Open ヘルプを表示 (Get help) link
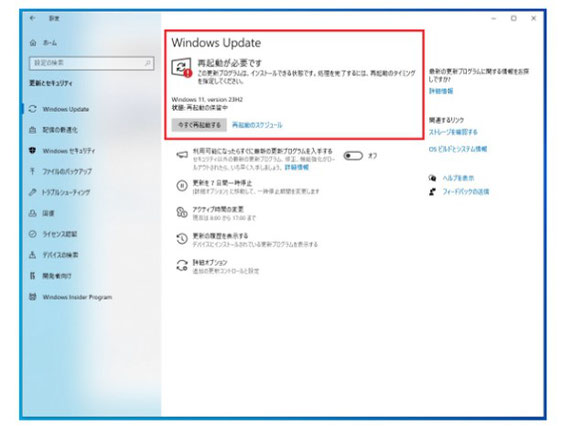 [x=458, y=178]
